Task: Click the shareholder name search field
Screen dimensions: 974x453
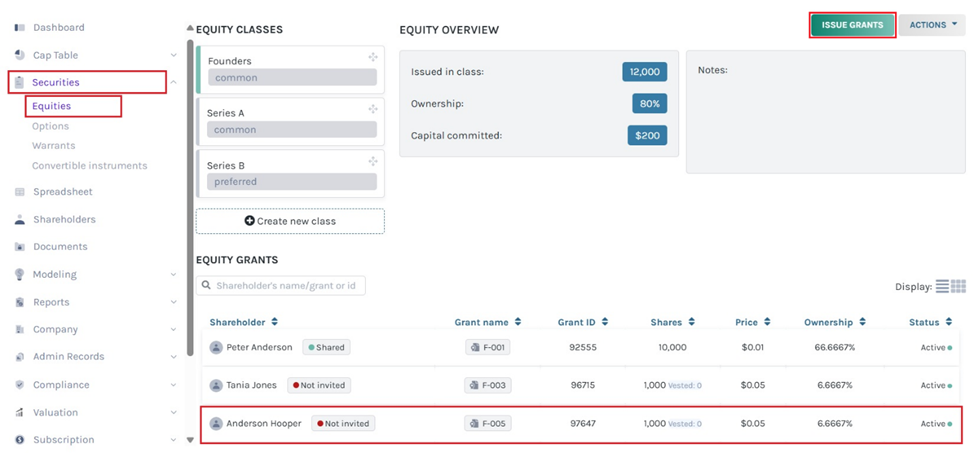Action: 286,286
